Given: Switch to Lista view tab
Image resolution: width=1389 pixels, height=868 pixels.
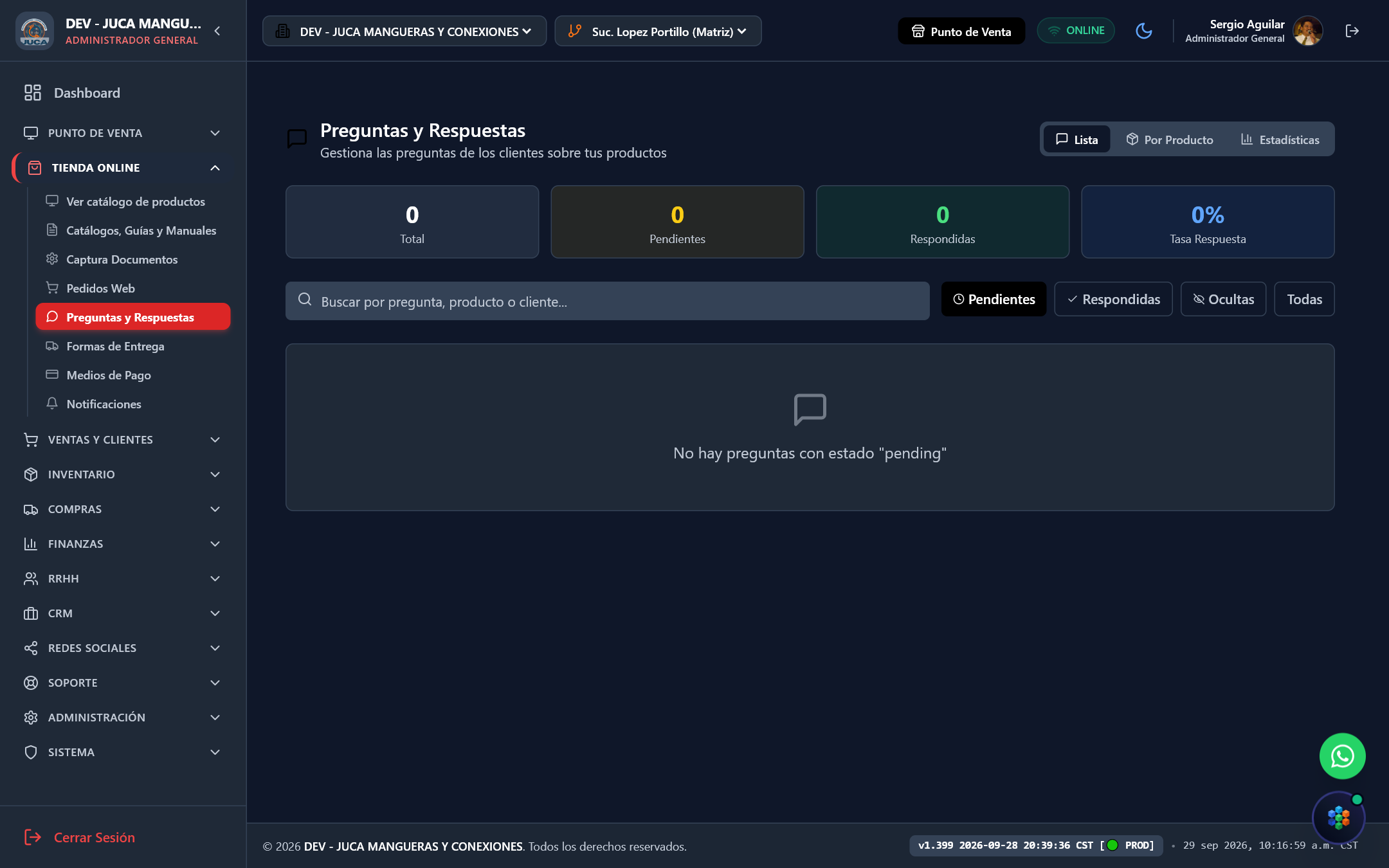Looking at the screenshot, I should [1077, 140].
